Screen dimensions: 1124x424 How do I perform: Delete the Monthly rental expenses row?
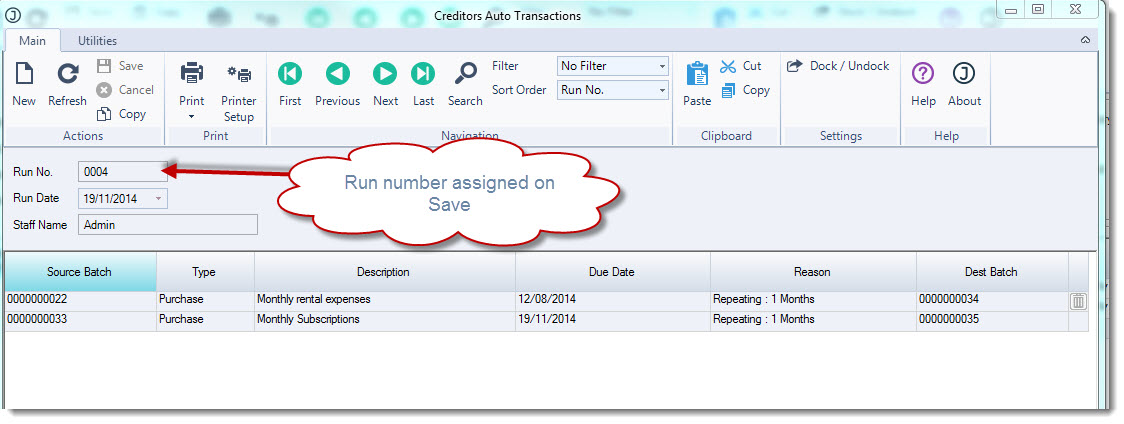pyautogui.click(x=1078, y=301)
